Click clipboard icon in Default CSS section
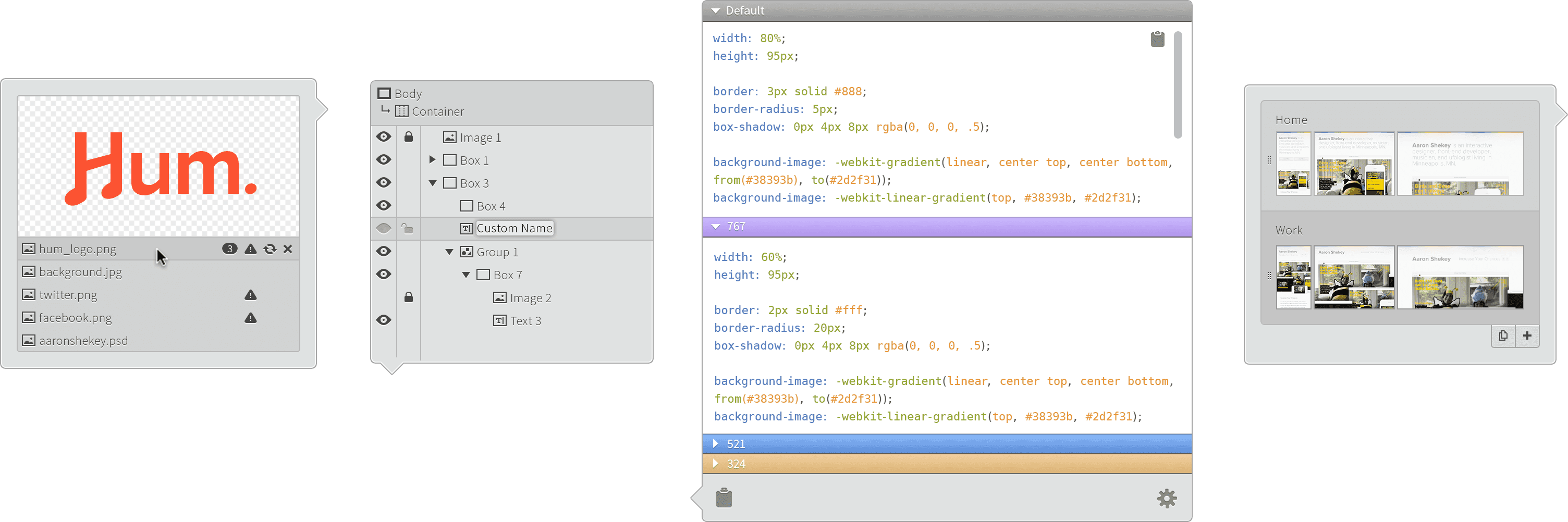Viewport: 1568px width, 522px height. [1157, 39]
